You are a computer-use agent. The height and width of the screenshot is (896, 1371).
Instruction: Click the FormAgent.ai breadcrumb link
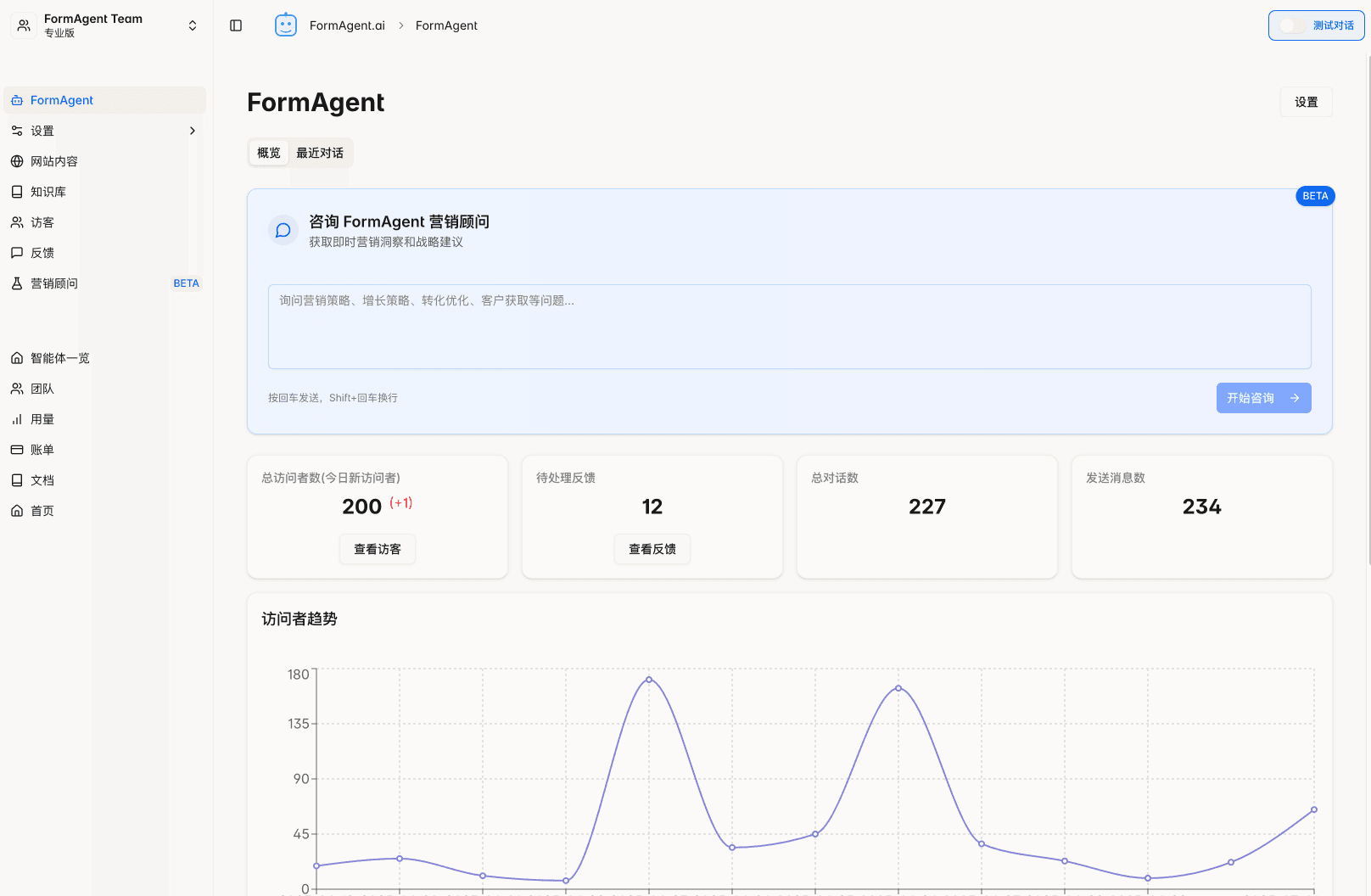(347, 25)
